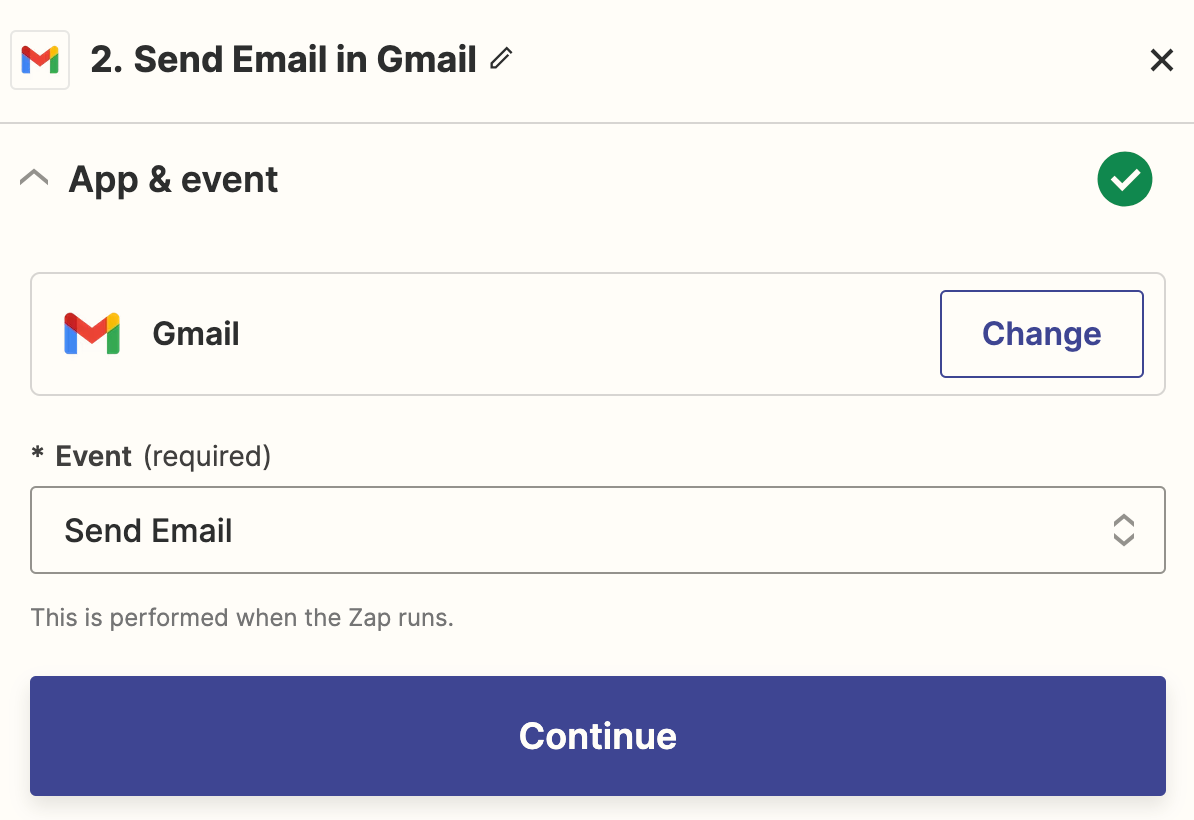Click the required asterisk before Event

point(38,457)
